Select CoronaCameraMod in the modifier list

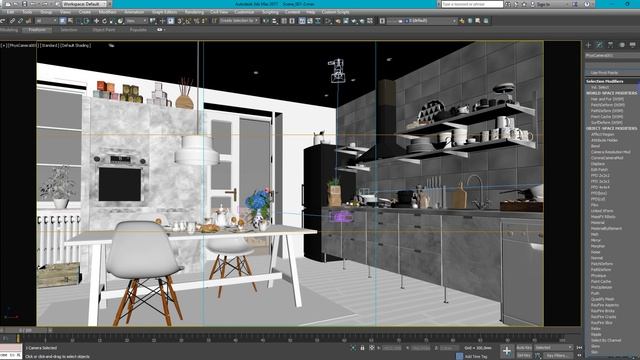tap(607, 158)
